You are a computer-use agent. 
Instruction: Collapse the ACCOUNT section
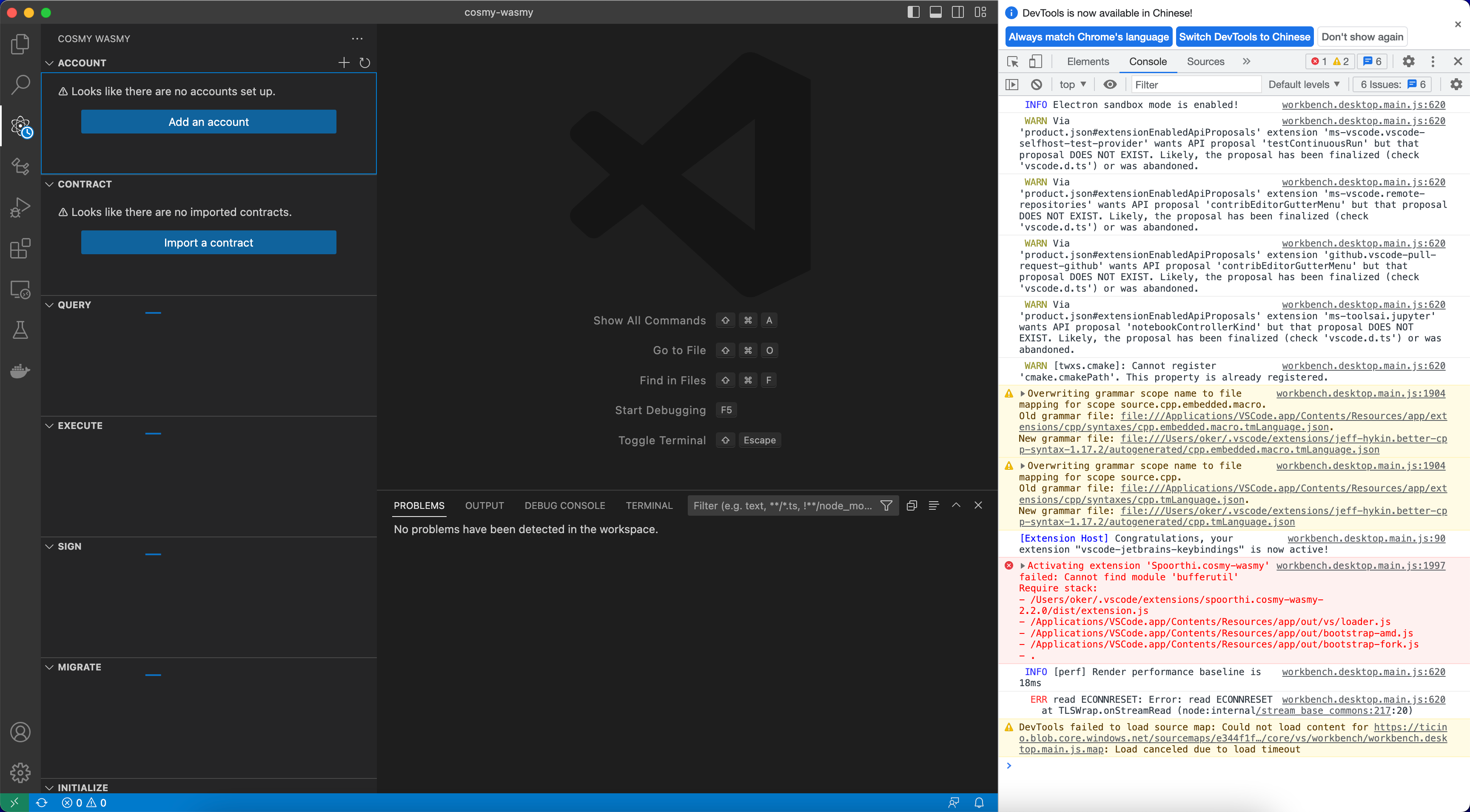click(49, 63)
